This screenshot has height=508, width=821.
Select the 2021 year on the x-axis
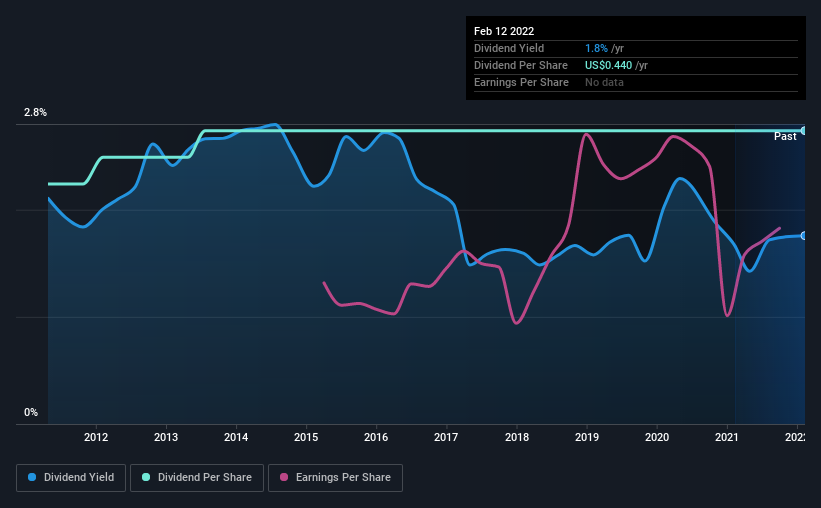click(x=727, y=437)
